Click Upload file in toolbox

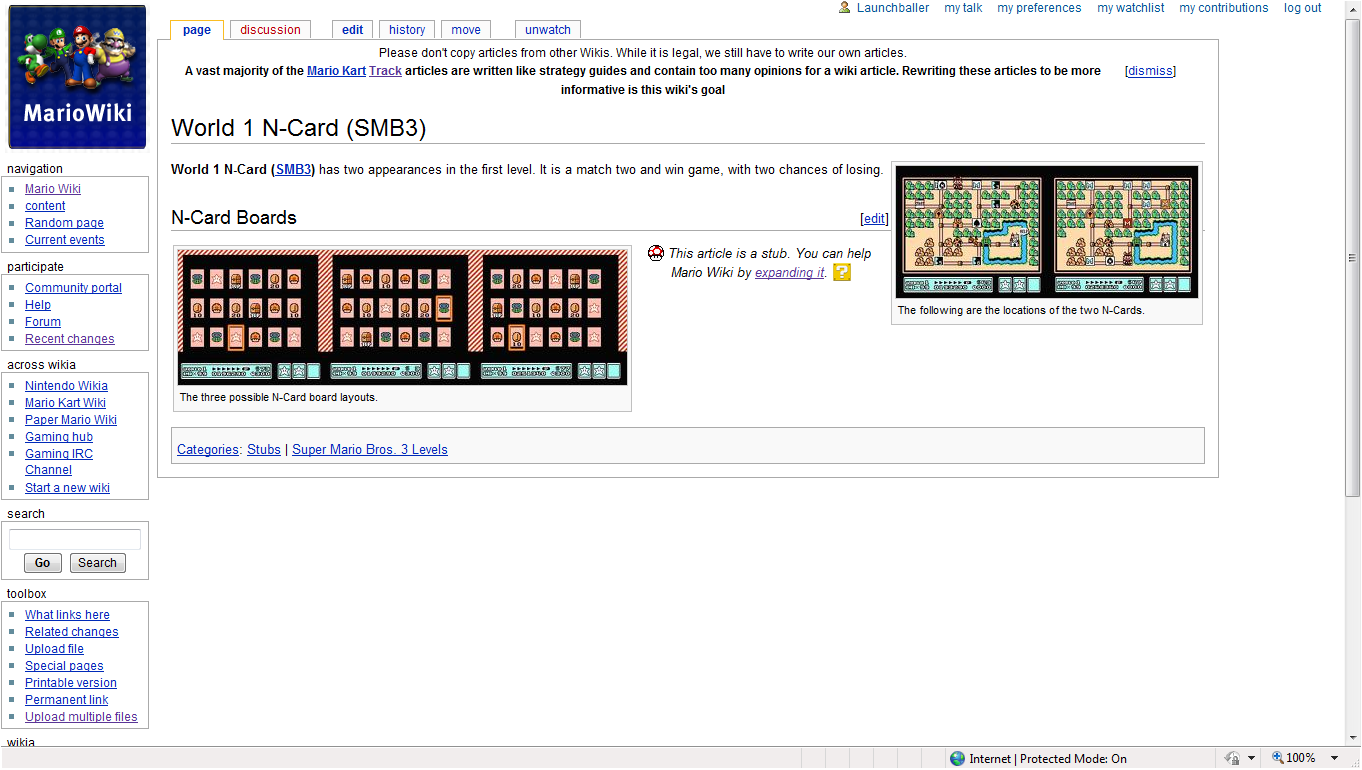coord(54,649)
